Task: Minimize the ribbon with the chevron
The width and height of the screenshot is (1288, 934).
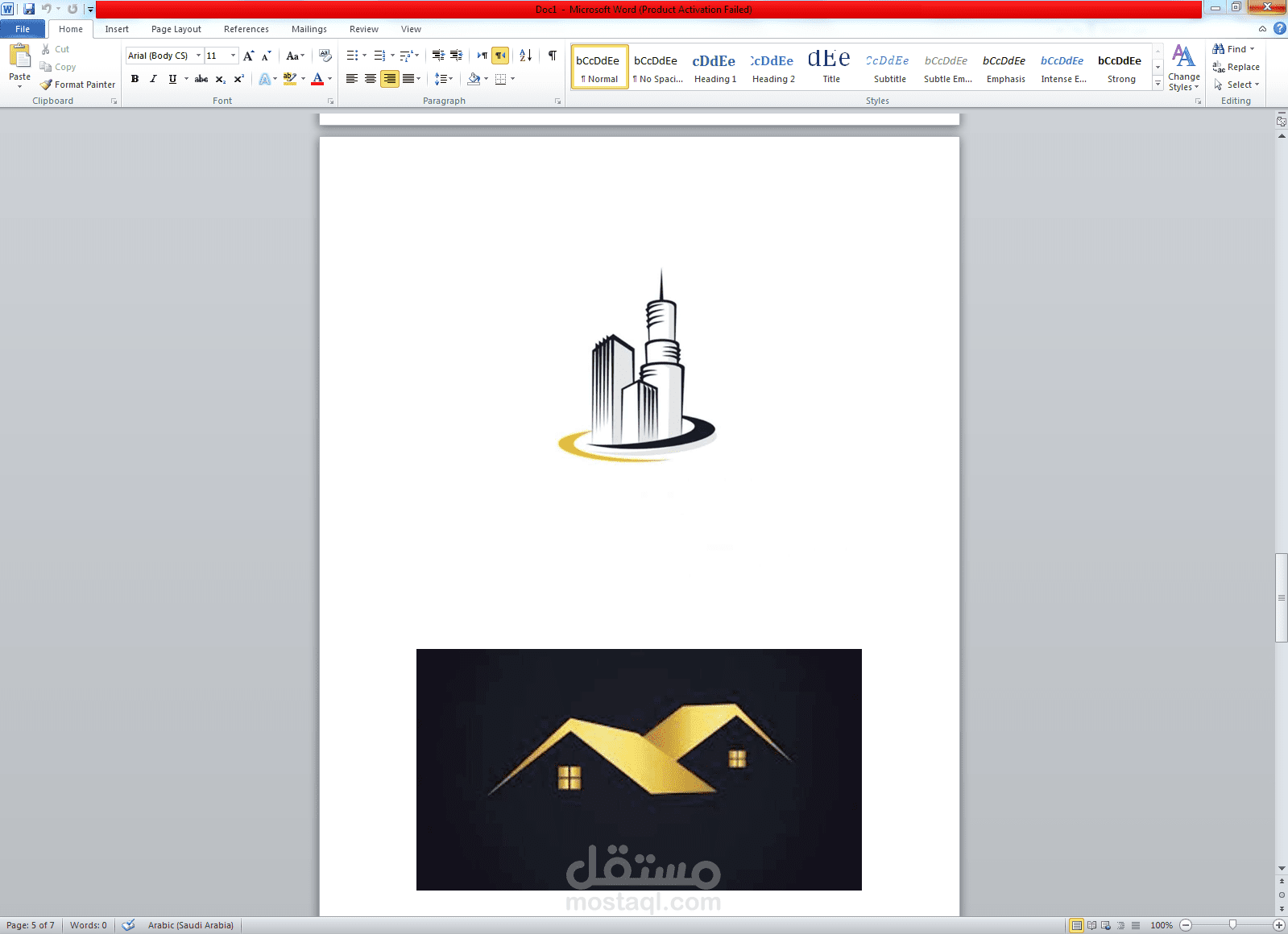Action: click(x=1262, y=29)
